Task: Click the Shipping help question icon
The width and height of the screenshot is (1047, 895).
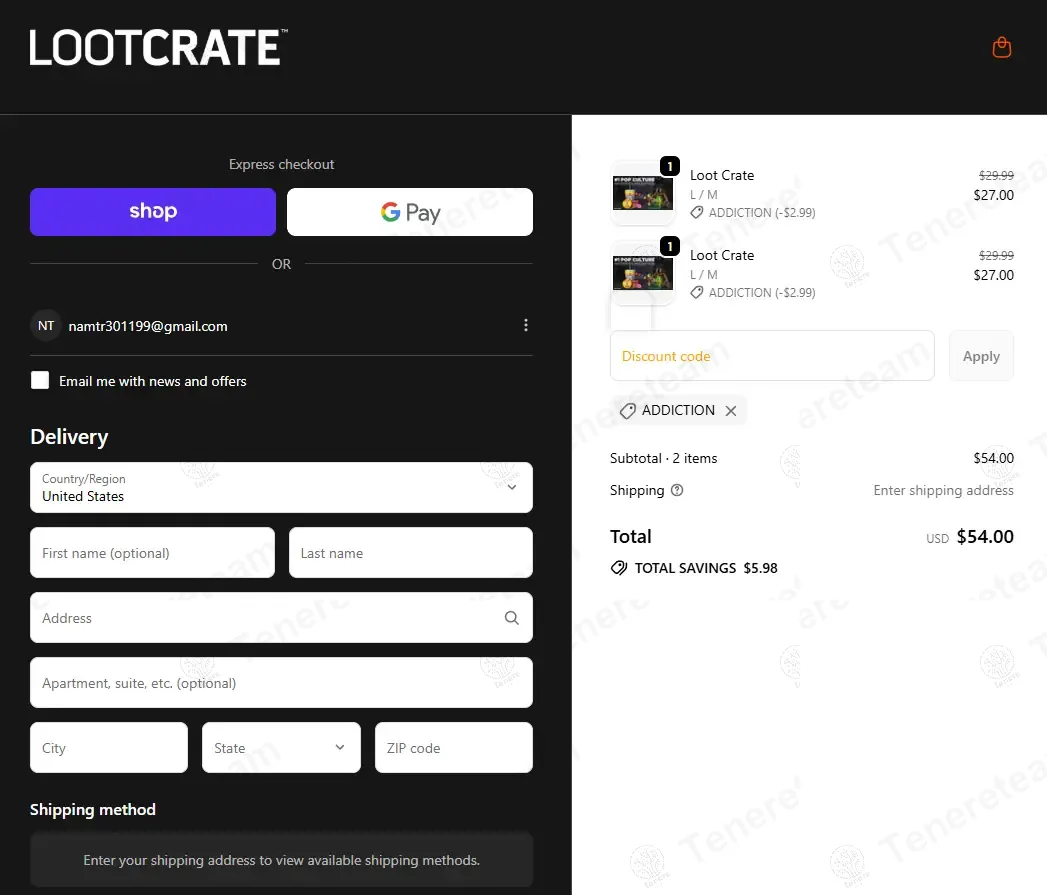Action: point(677,490)
